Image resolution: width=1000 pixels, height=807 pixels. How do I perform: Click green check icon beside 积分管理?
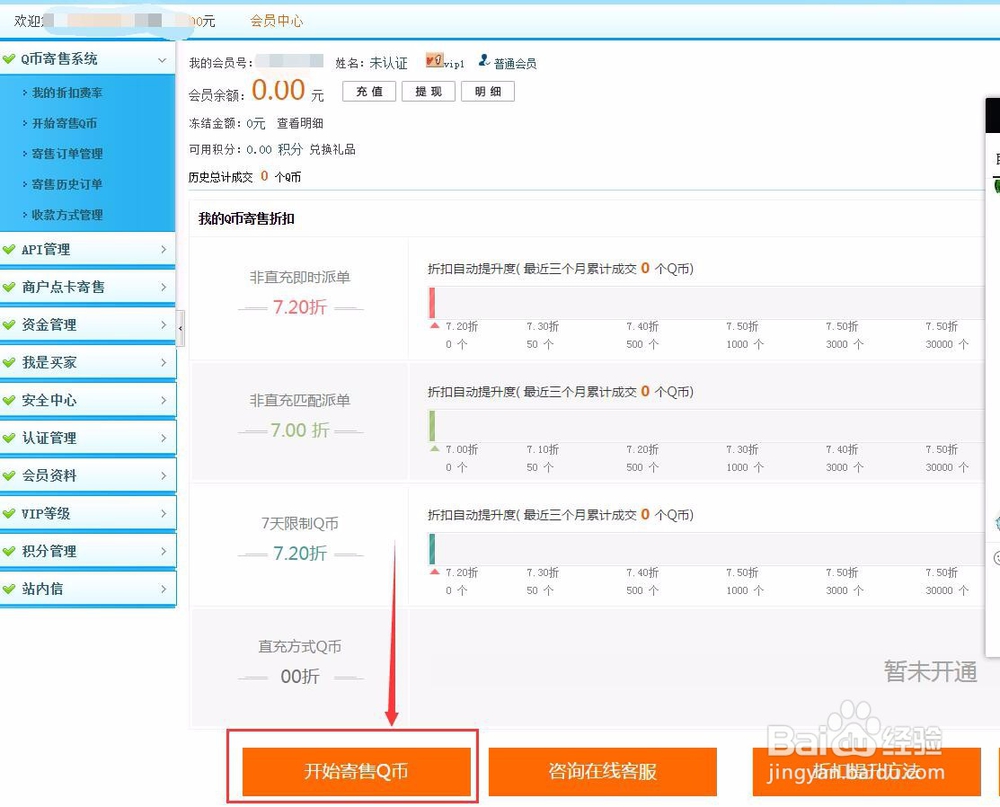pyautogui.click(x=9, y=551)
